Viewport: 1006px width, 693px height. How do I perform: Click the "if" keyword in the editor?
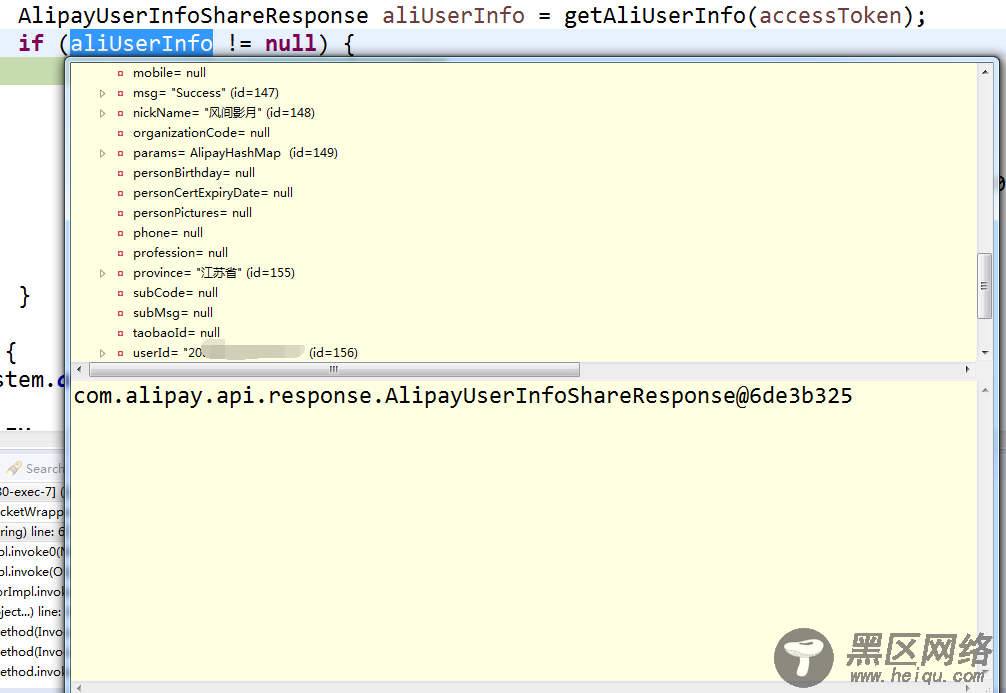[x=31, y=44]
